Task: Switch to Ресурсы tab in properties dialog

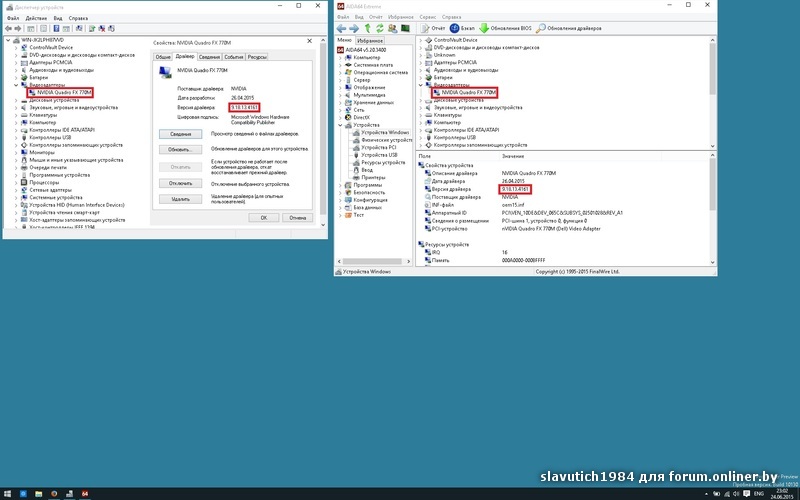Action: pyautogui.click(x=257, y=57)
